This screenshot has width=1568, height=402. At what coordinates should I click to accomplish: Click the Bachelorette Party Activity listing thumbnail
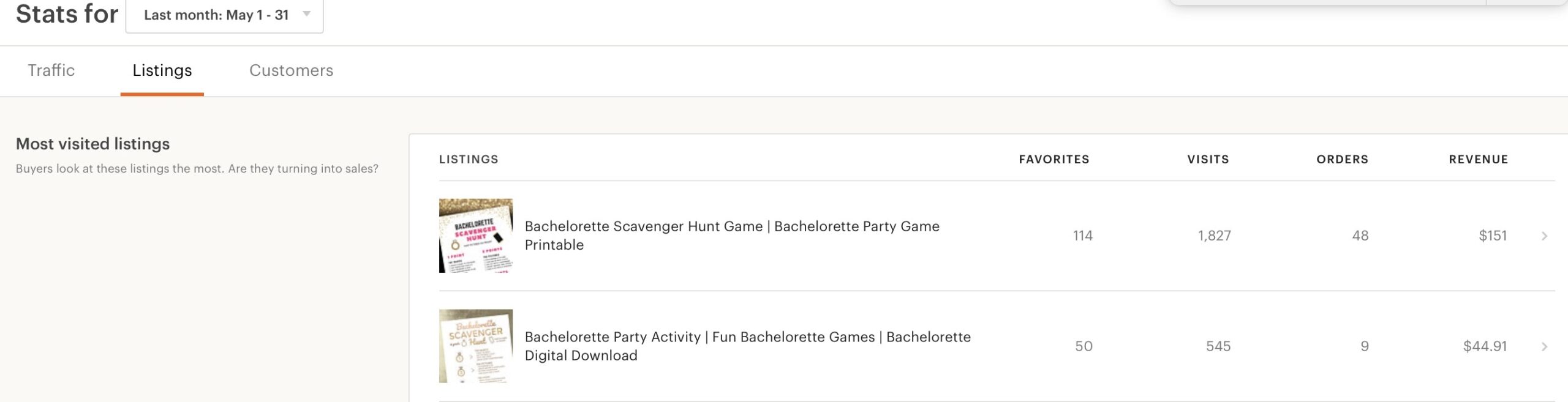[476, 346]
